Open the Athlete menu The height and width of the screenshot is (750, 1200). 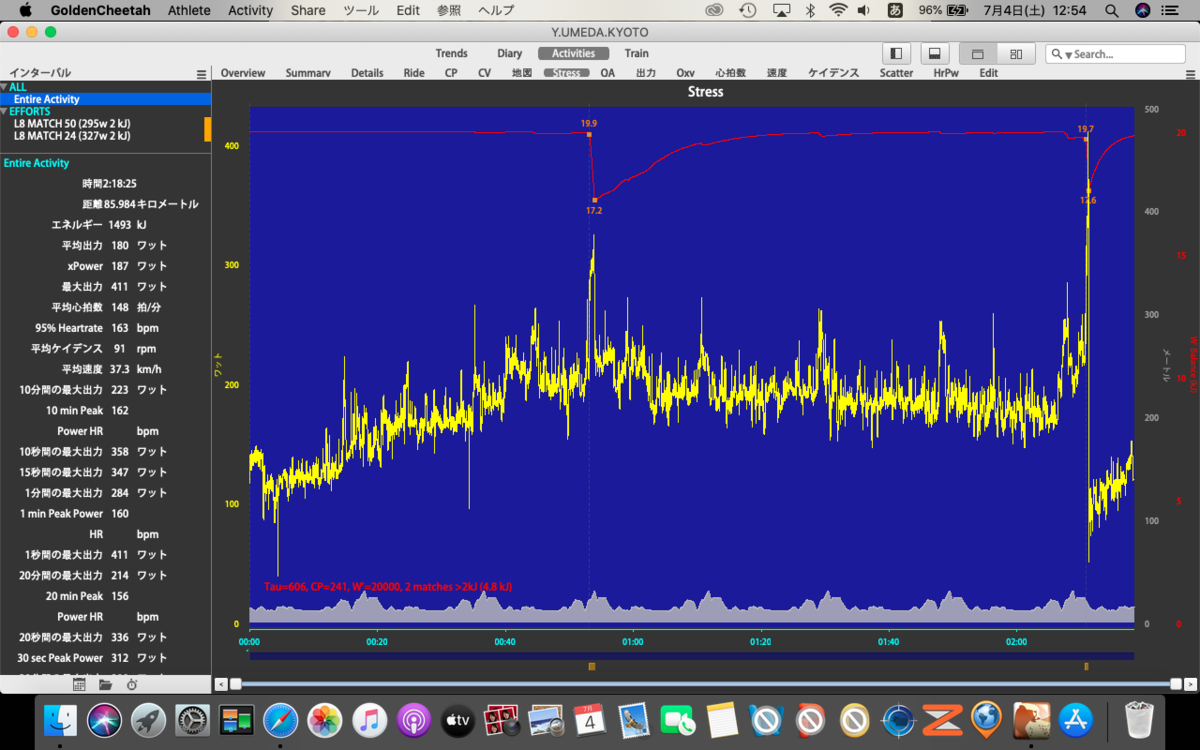click(x=189, y=10)
